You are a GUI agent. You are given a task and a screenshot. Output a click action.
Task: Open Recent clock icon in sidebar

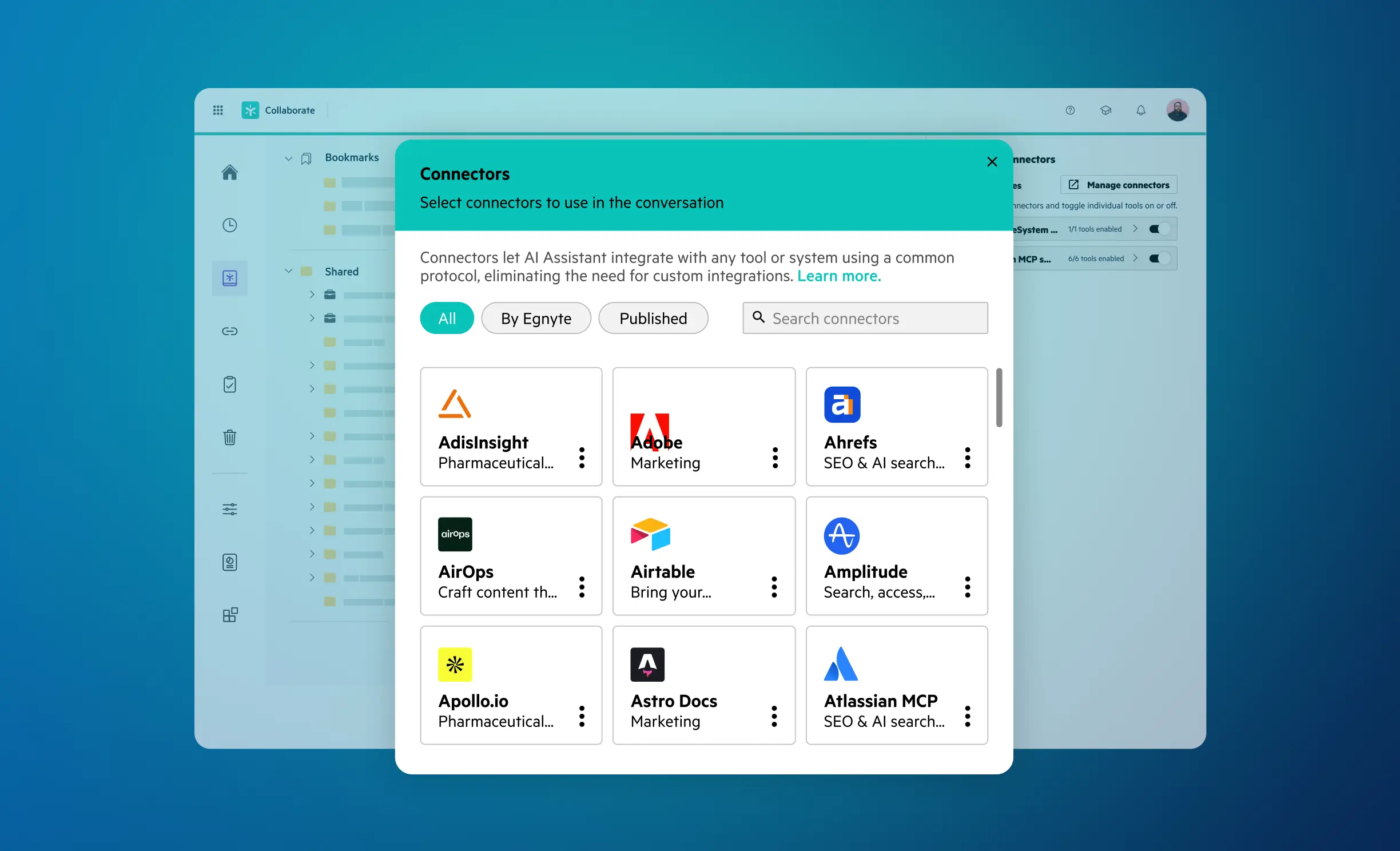point(230,225)
